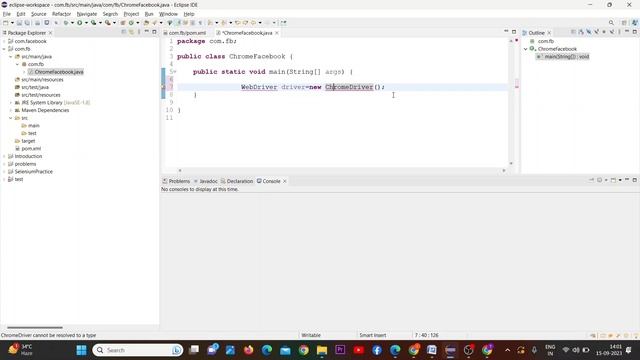
Task: Toggle Hide Non-Public Members in Outline toolbar
Action: tap(604, 32)
